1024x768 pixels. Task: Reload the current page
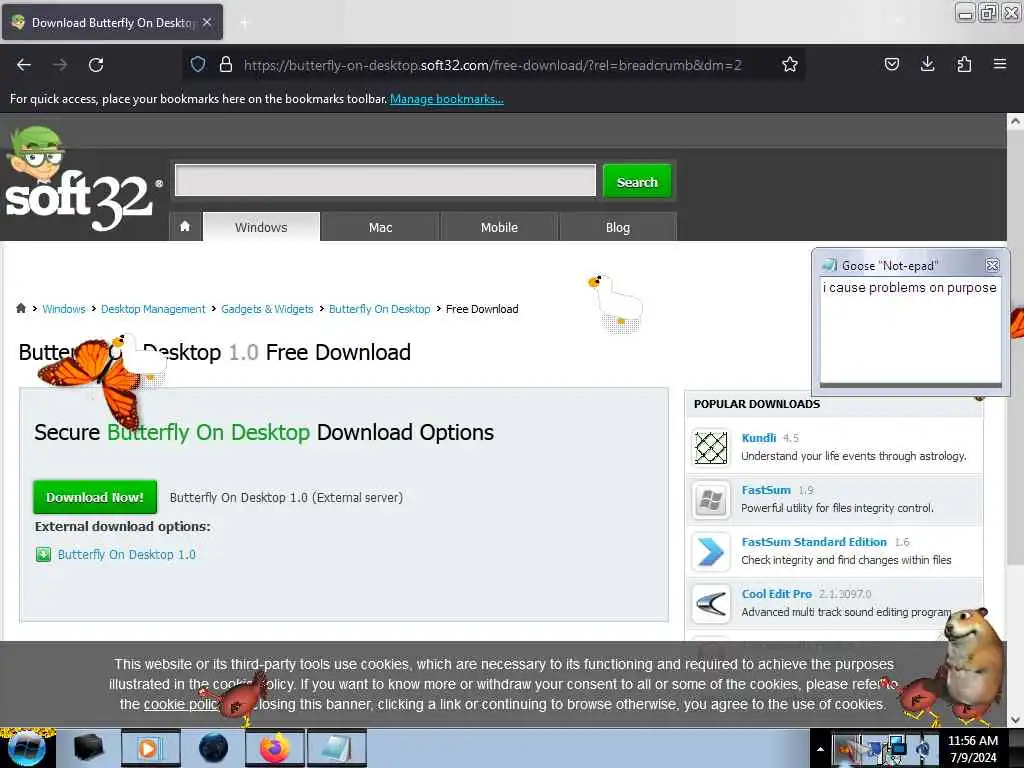(x=96, y=65)
